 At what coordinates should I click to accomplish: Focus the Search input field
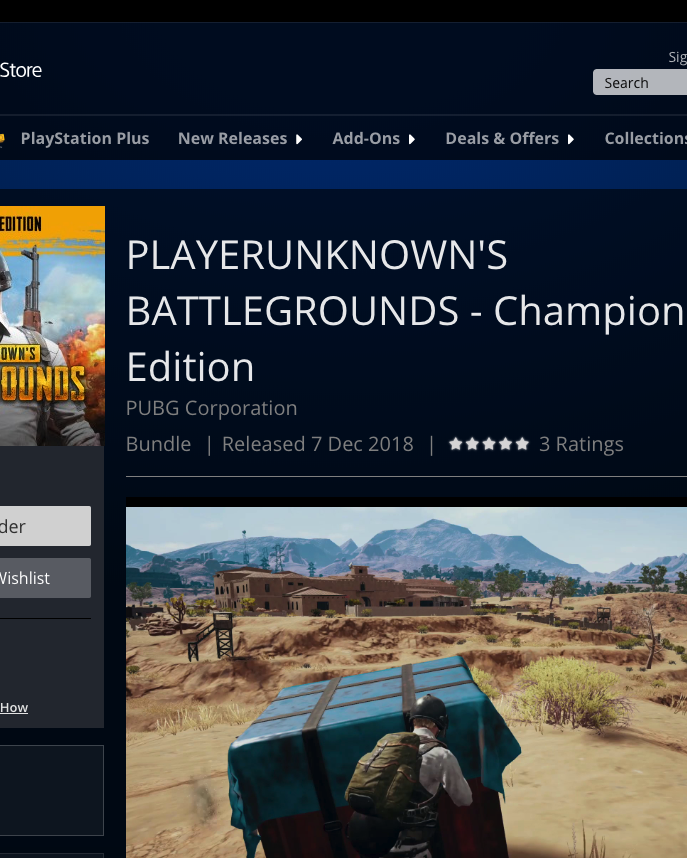[640, 83]
